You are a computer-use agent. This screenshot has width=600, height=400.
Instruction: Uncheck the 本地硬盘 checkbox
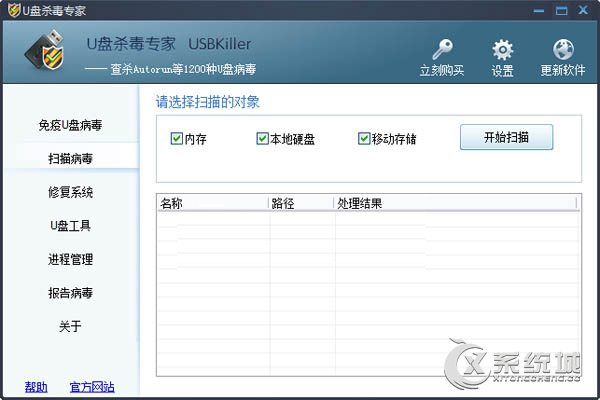[262, 138]
